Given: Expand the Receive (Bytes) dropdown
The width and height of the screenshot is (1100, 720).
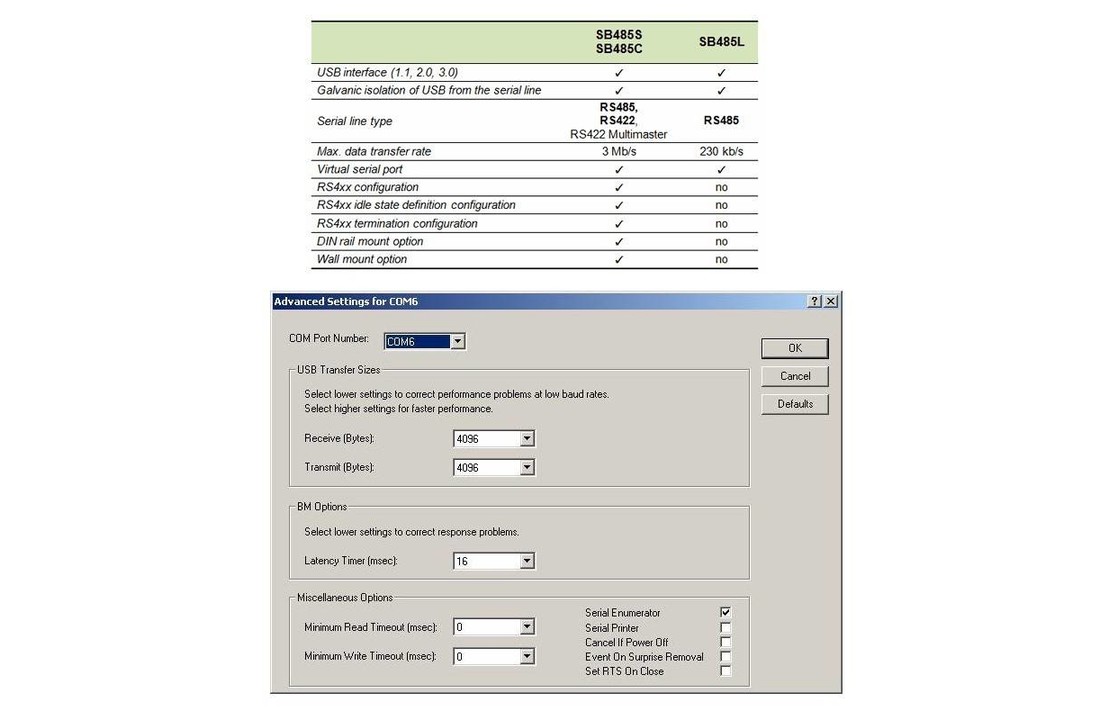Looking at the screenshot, I should 527,439.
